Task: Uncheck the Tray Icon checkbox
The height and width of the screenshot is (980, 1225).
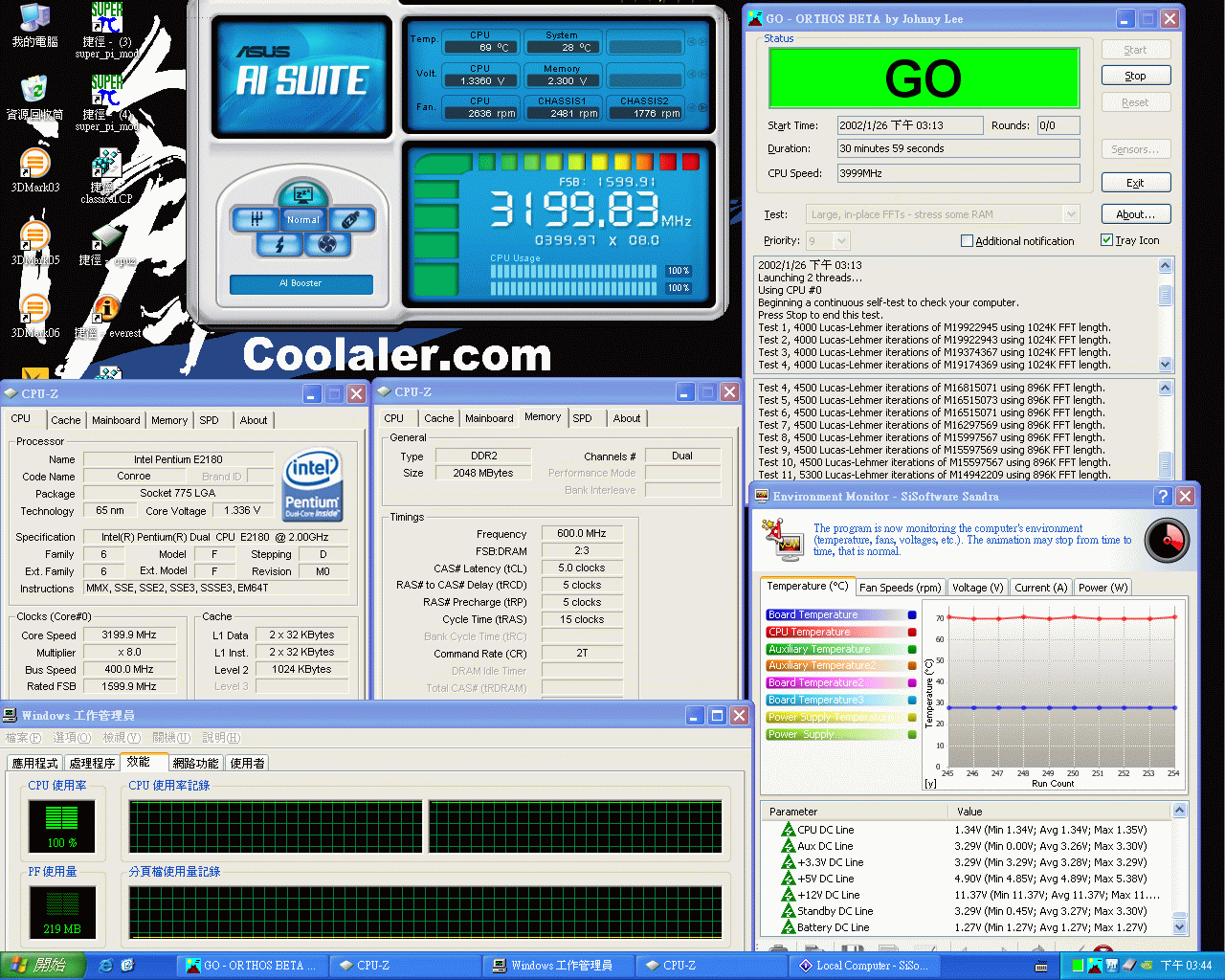Action: tap(1106, 240)
